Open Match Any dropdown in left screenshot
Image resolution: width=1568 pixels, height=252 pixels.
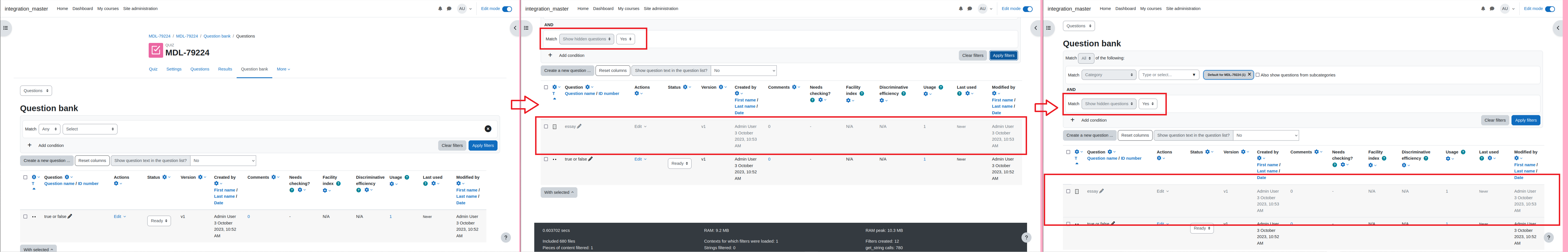tap(49, 129)
